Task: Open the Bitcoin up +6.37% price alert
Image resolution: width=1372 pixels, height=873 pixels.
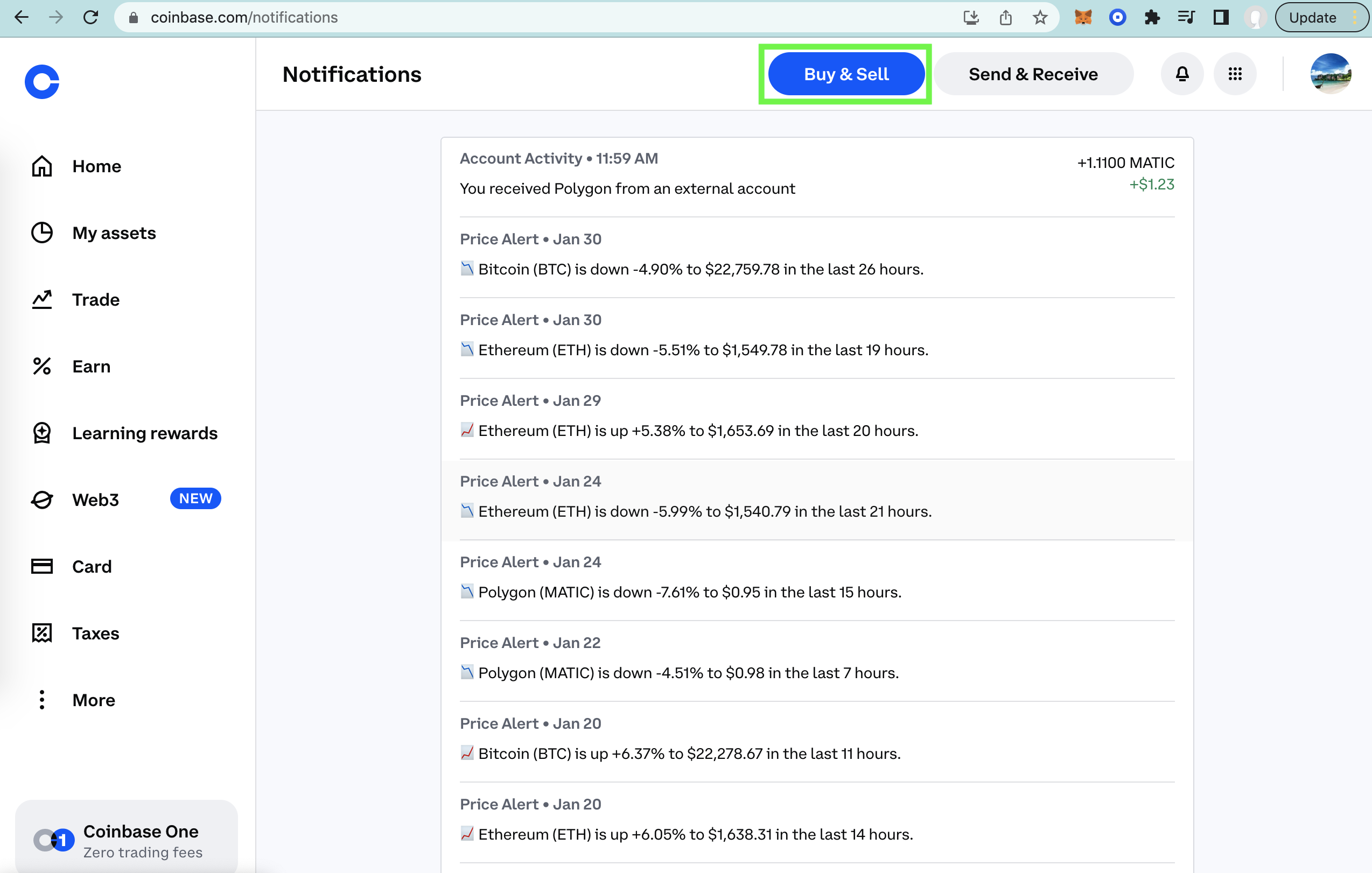Action: [x=816, y=742]
